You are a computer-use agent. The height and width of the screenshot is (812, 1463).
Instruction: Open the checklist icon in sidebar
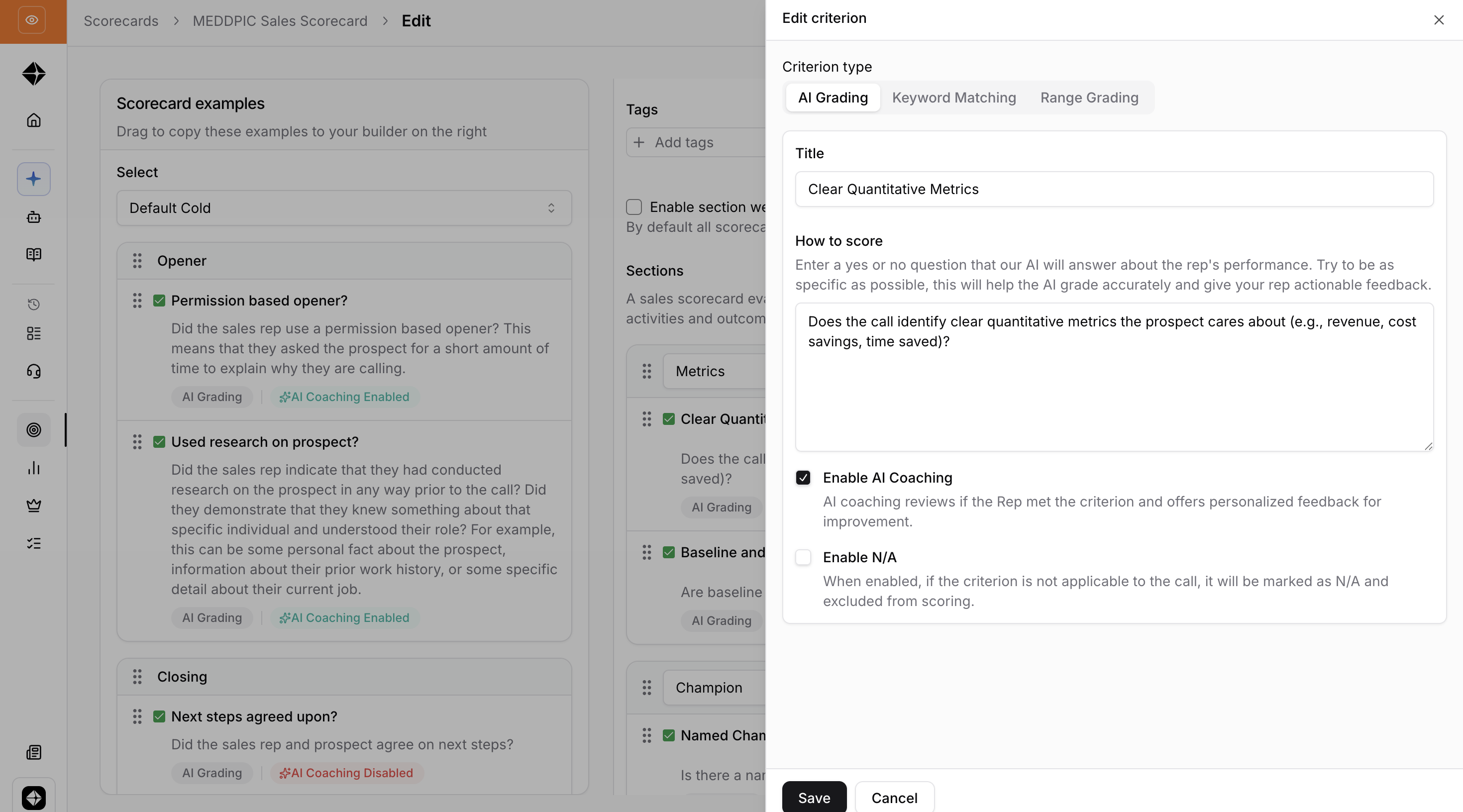click(33, 543)
